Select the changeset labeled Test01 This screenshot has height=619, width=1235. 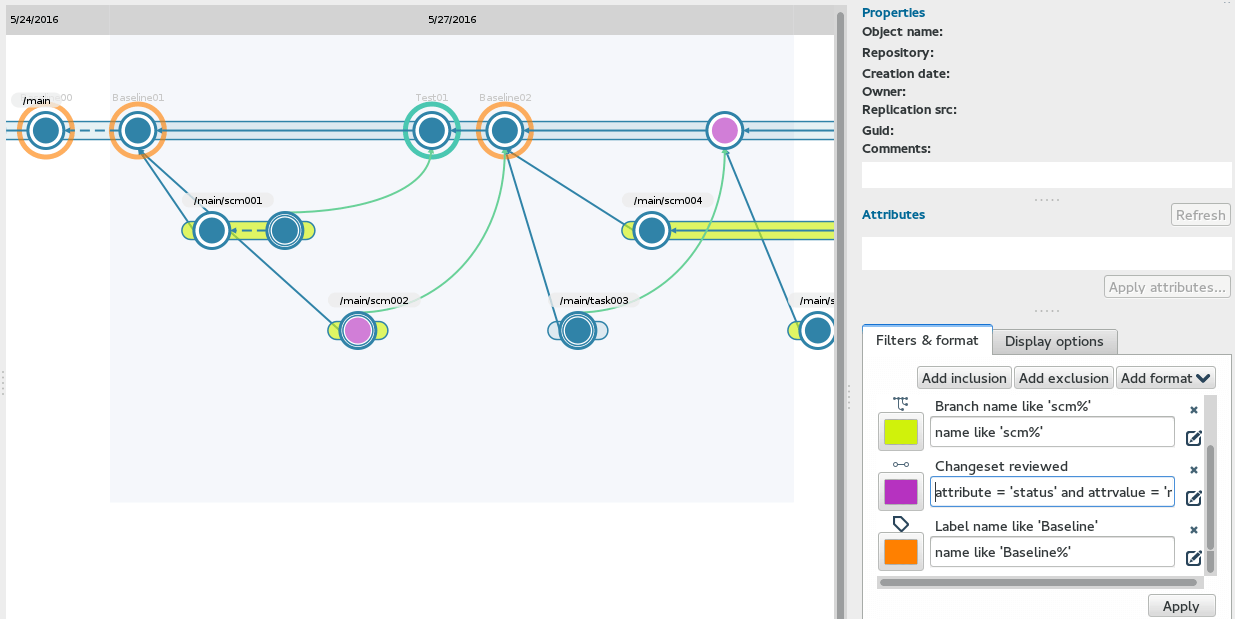point(431,130)
